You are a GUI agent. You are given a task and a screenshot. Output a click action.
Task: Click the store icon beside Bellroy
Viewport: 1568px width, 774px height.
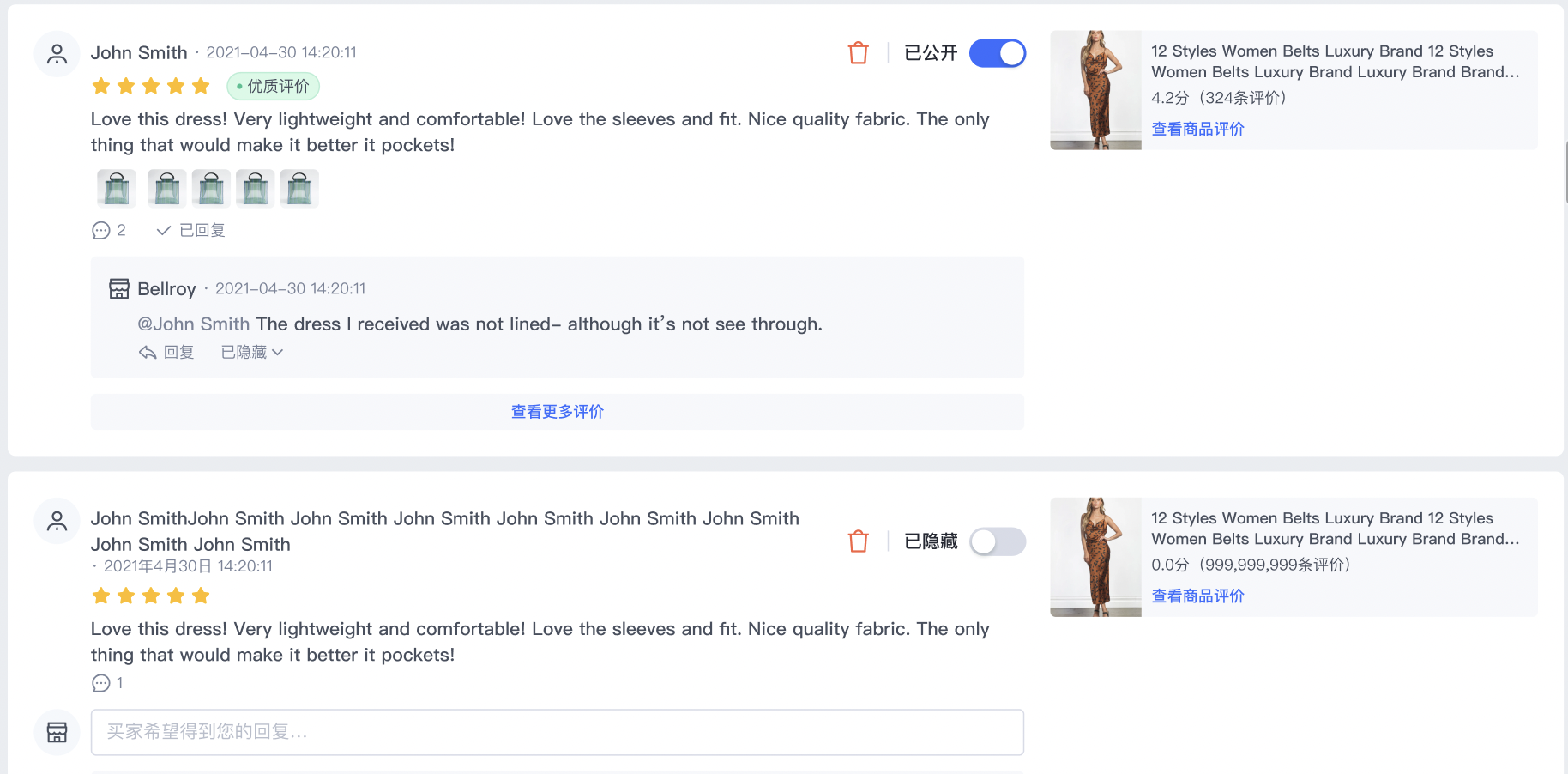[x=119, y=288]
